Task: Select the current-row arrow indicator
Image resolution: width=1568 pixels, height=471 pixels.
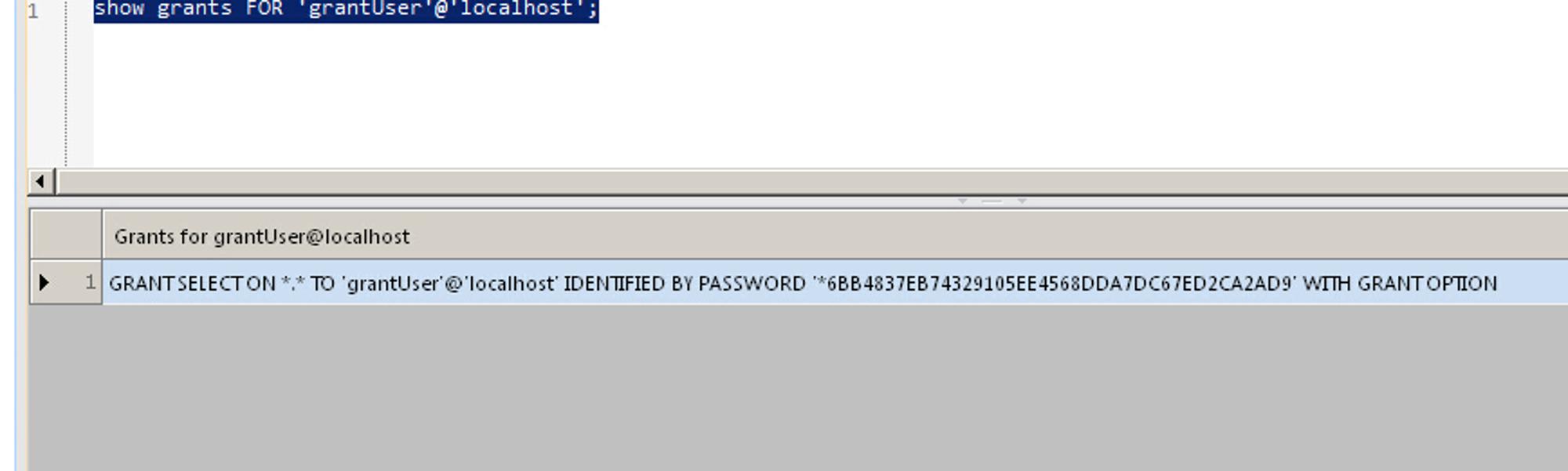Action: [44, 282]
